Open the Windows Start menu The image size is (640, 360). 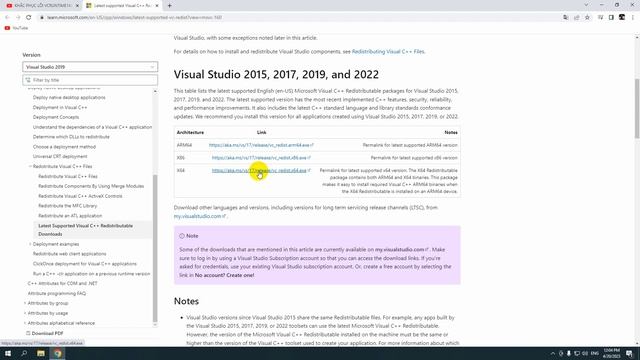coord(8,353)
